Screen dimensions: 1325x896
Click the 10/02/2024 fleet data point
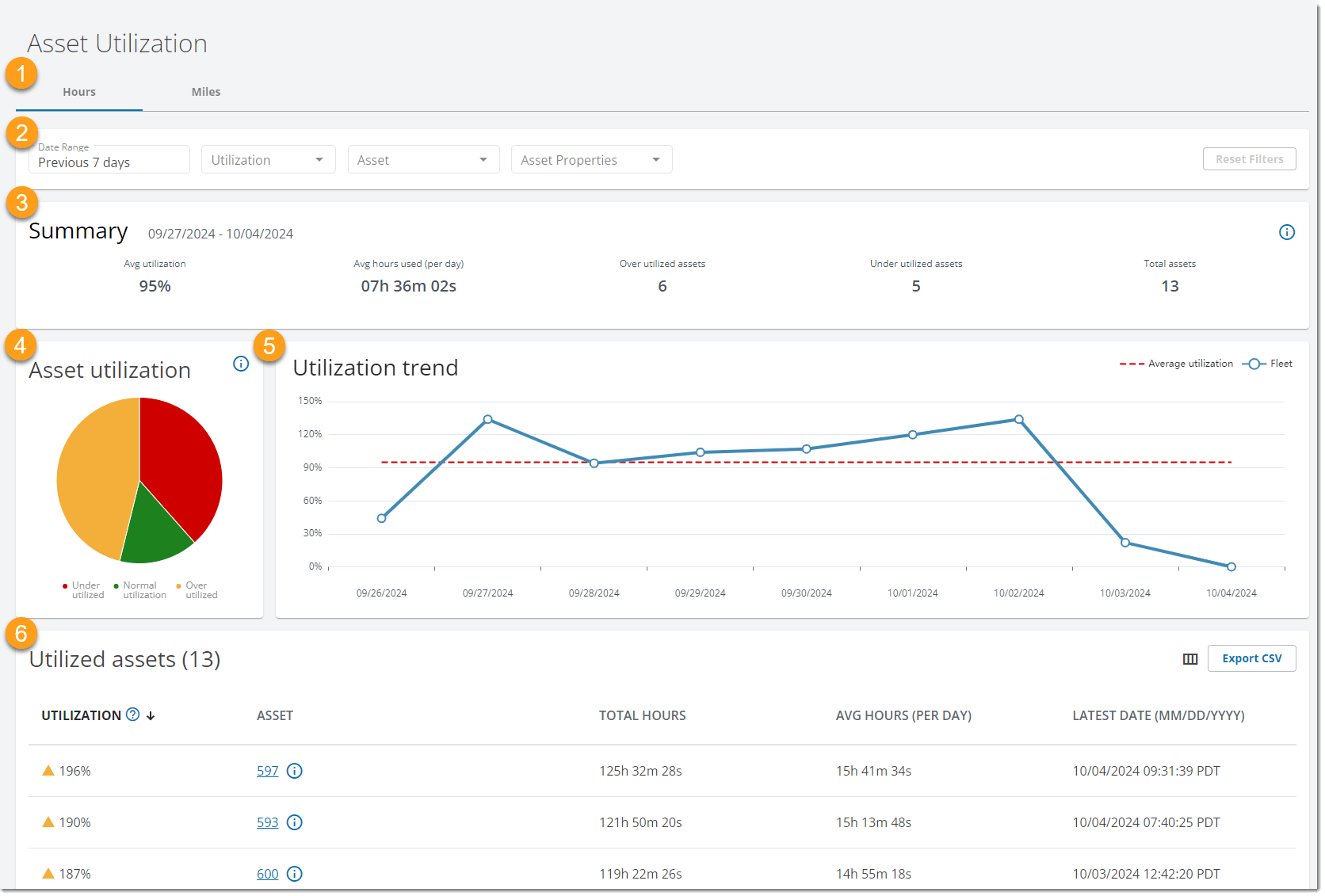pos(1019,419)
